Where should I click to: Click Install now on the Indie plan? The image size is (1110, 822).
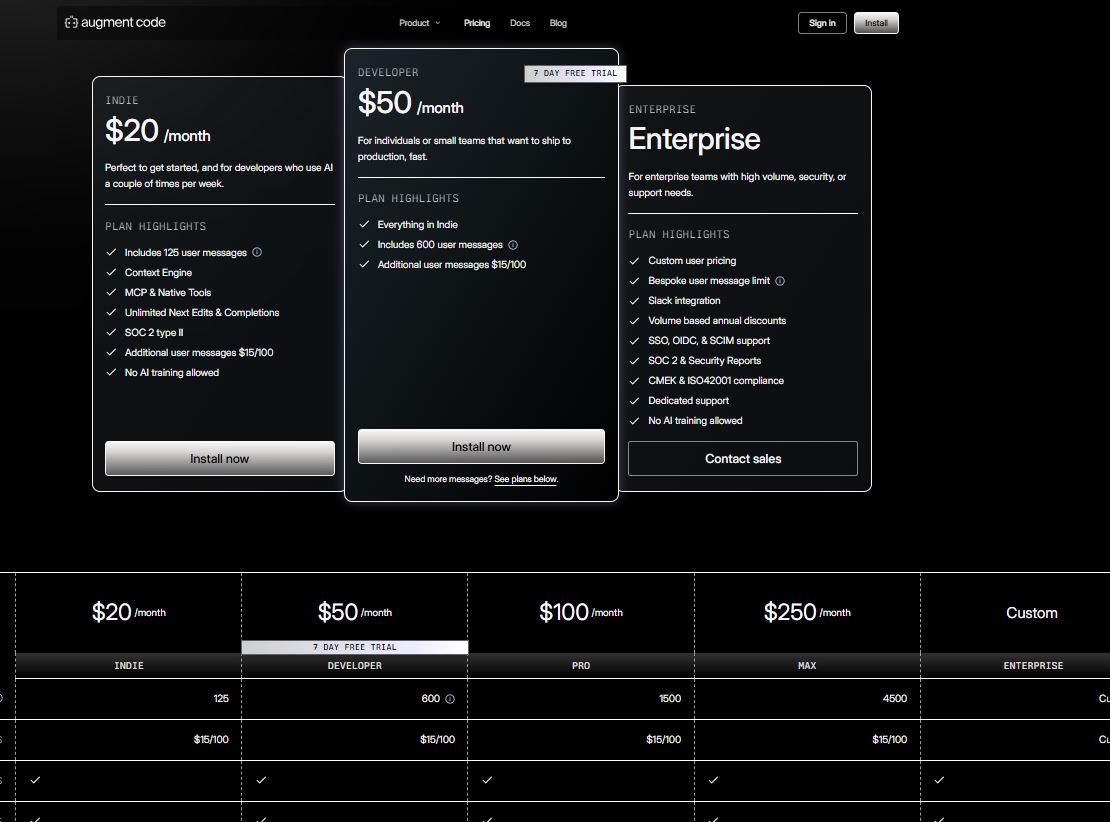click(220, 459)
